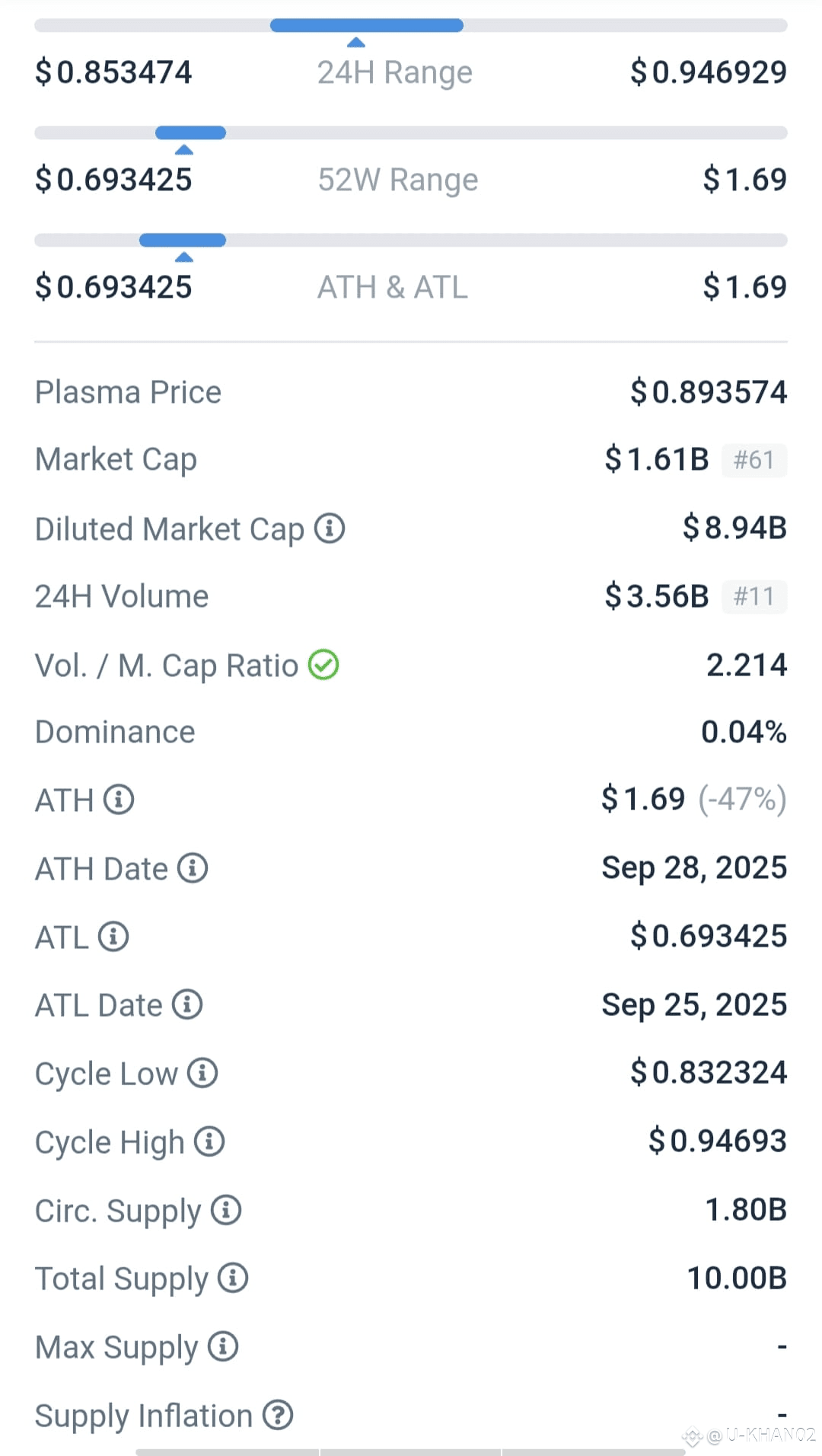This screenshot has height=1456, width=822.
Task: Tap Cycle High info icon
Action: coord(209,1141)
